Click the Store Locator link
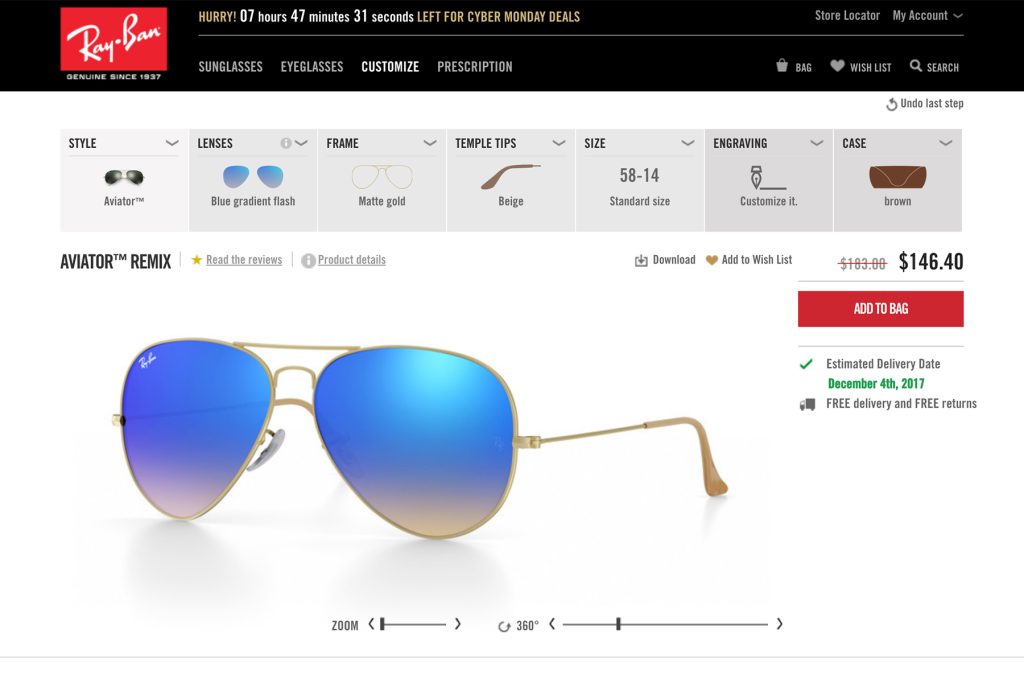Viewport: 1024px width, 683px height. pos(847,16)
